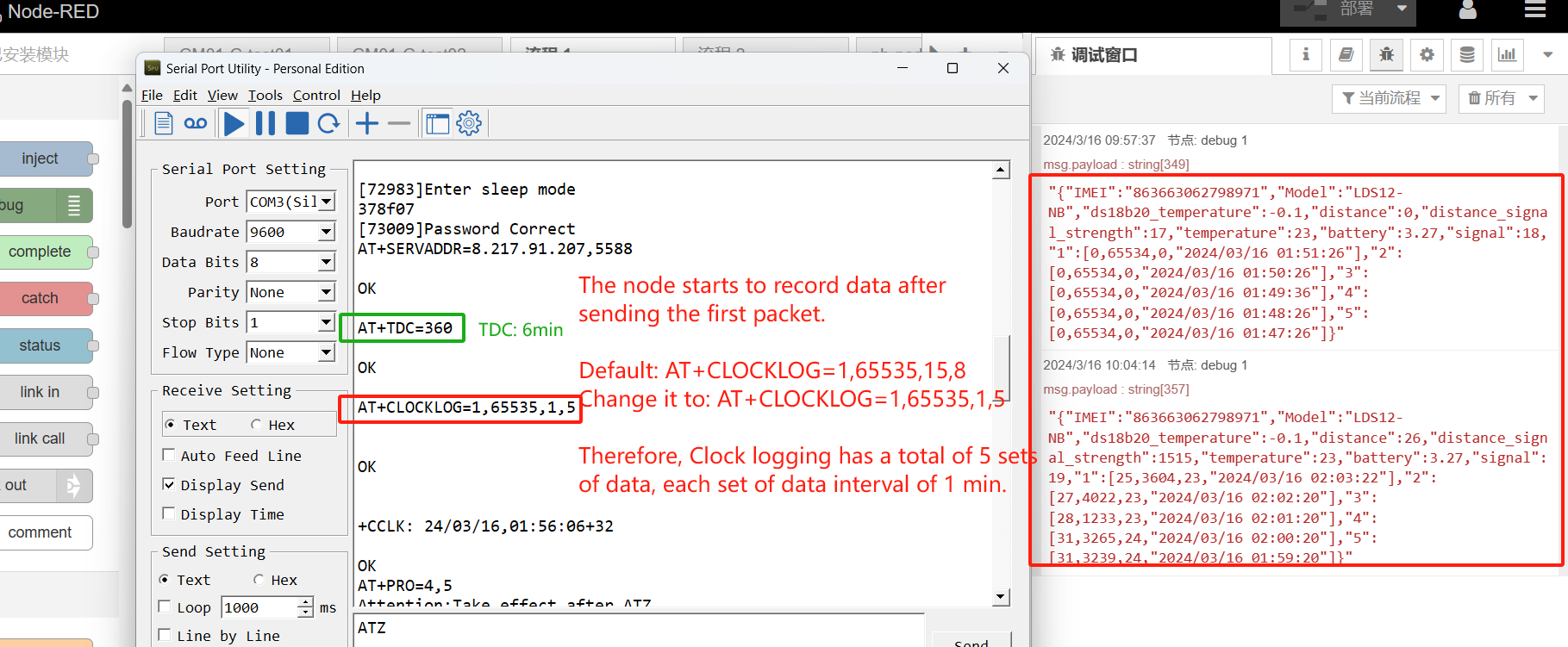Click the Loop interval spinner arrows
This screenshot has width=1568, height=647.
click(x=305, y=607)
